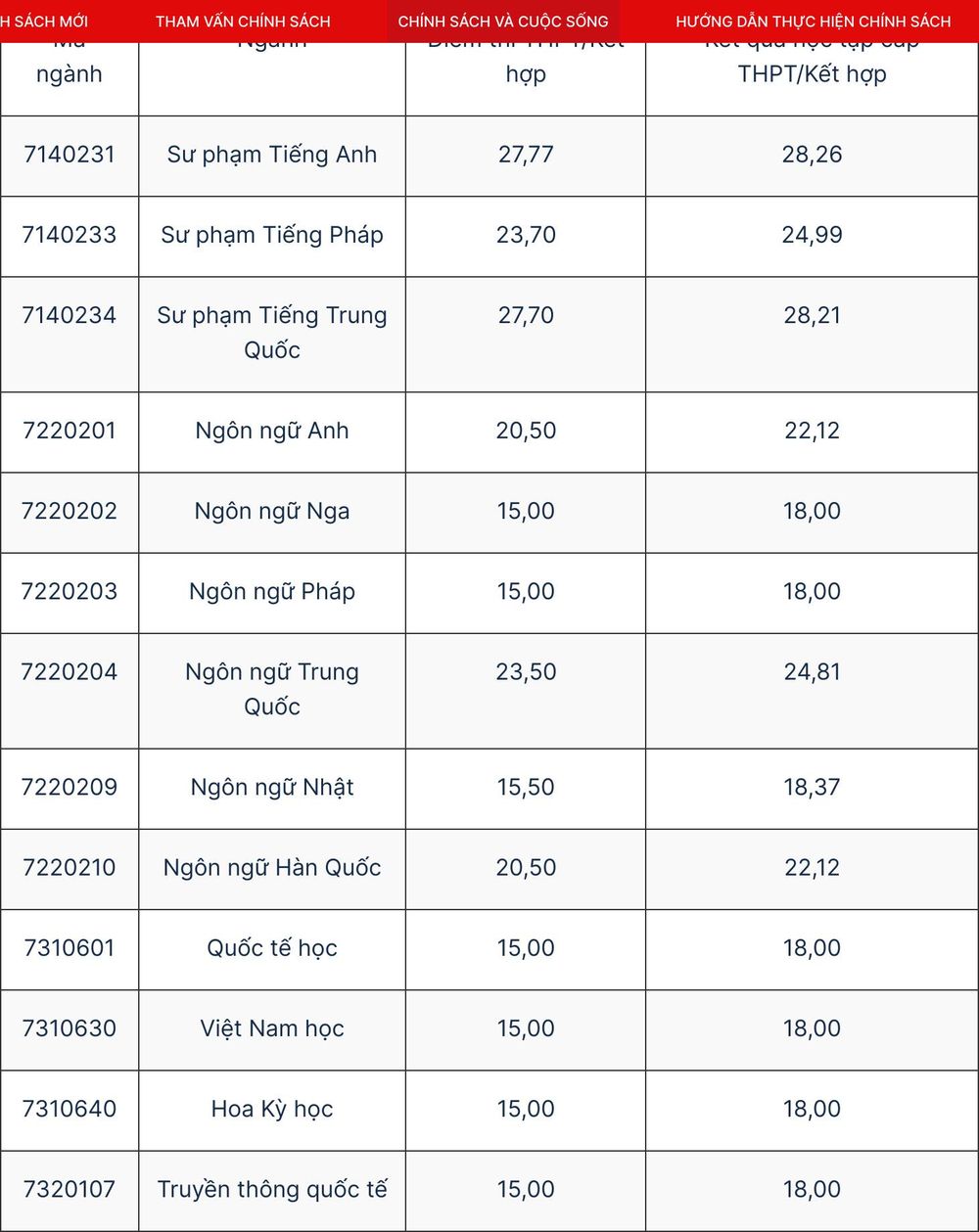Select the Hoa Kỳ học cell
This screenshot has height=1232, width=979.
pyautogui.click(x=272, y=1109)
